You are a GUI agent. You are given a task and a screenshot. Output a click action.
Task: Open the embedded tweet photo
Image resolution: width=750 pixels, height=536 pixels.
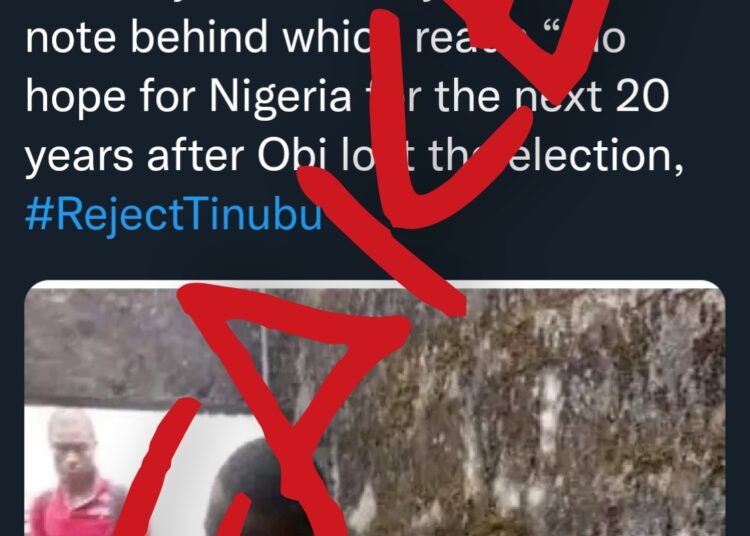pos(375,408)
